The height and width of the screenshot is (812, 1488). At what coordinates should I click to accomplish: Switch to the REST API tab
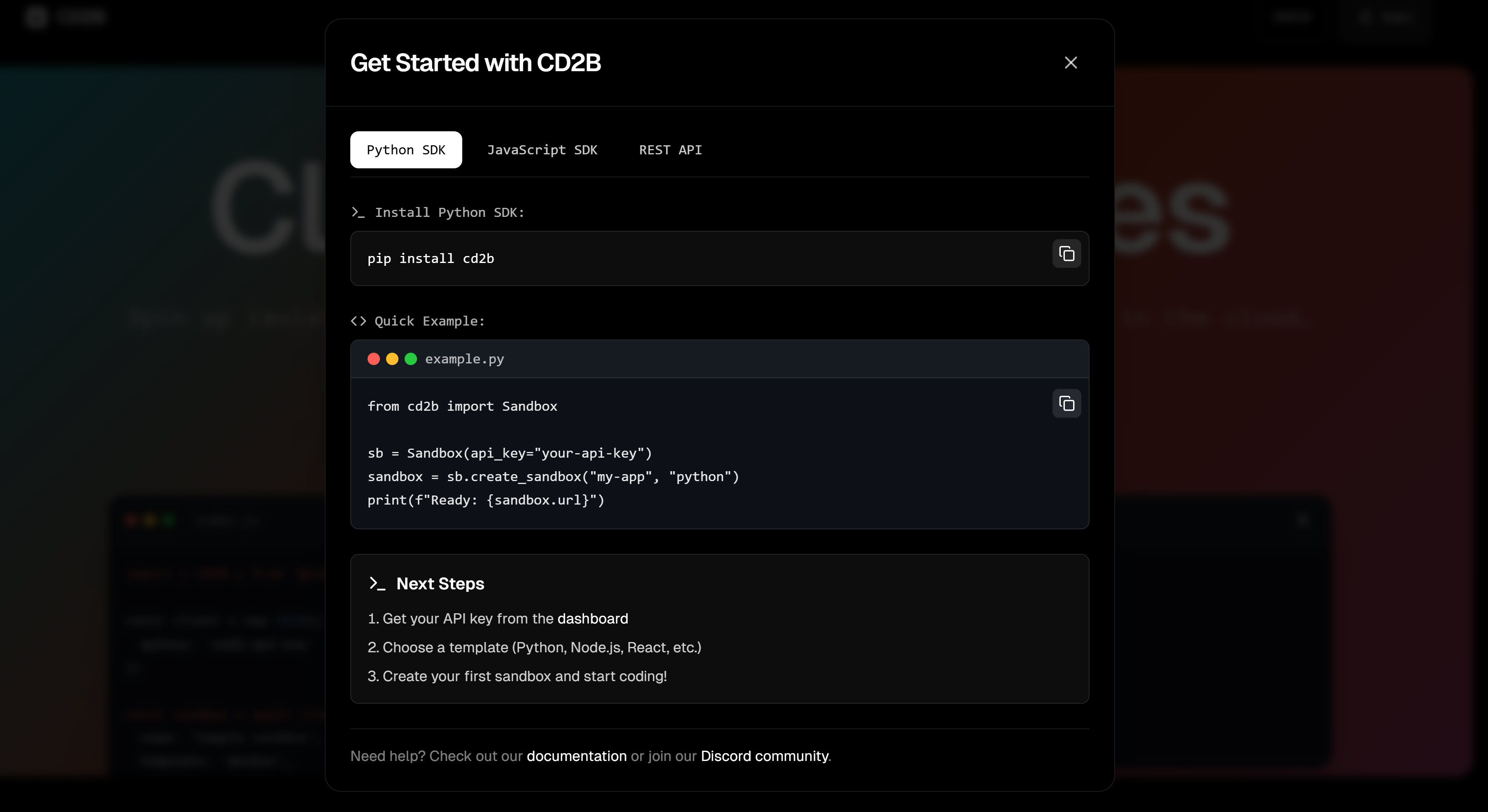coord(670,149)
